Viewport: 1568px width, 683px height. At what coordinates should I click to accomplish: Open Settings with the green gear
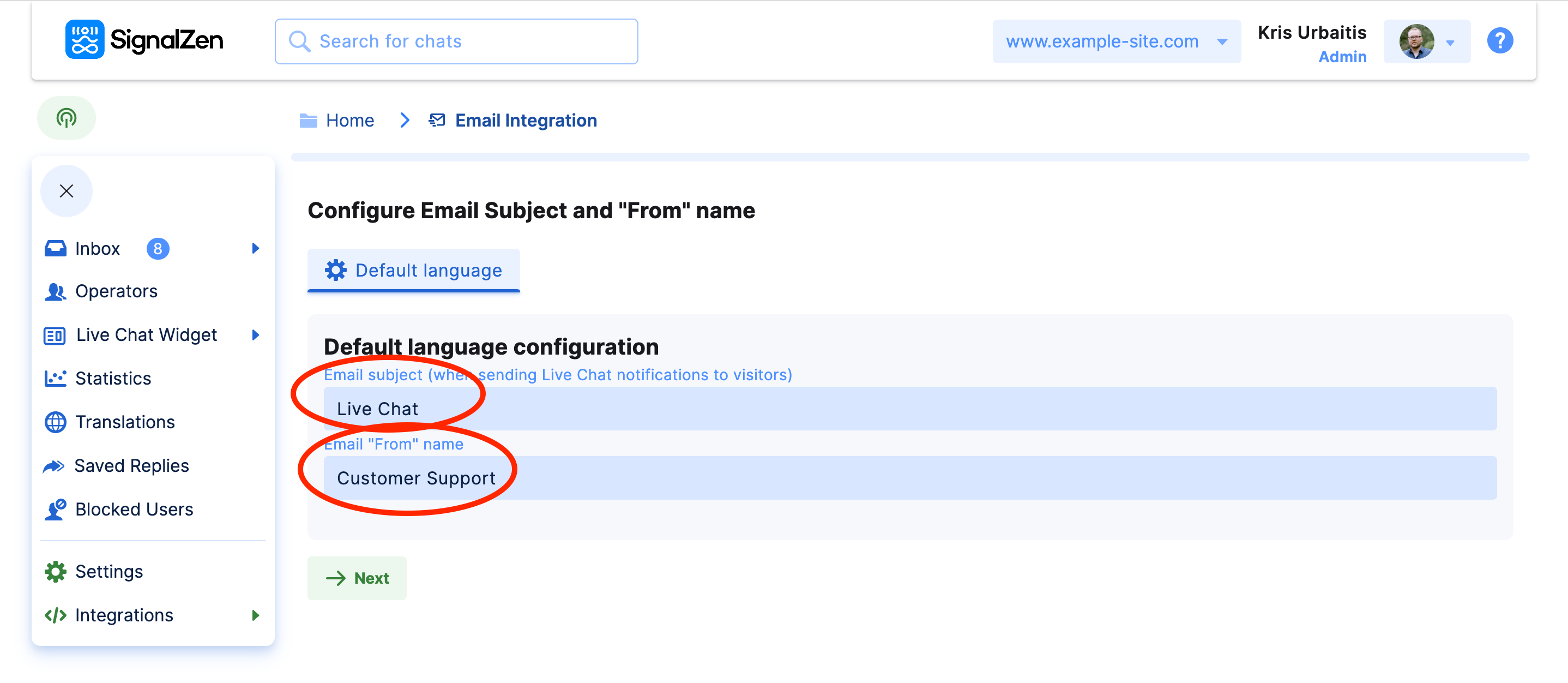click(109, 571)
